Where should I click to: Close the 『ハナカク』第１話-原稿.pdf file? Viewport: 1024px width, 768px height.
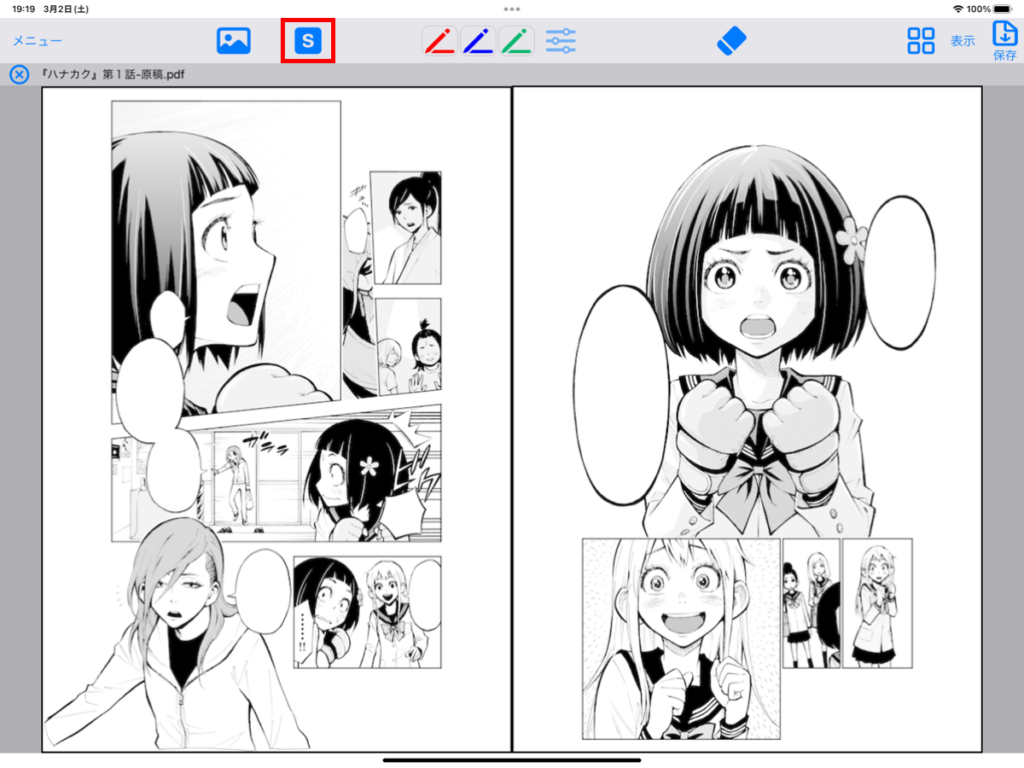tap(19, 74)
